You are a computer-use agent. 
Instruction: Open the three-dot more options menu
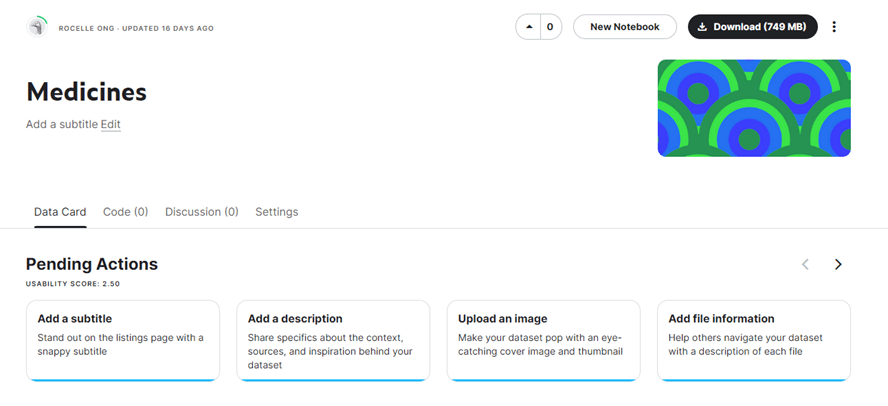click(834, 27)
